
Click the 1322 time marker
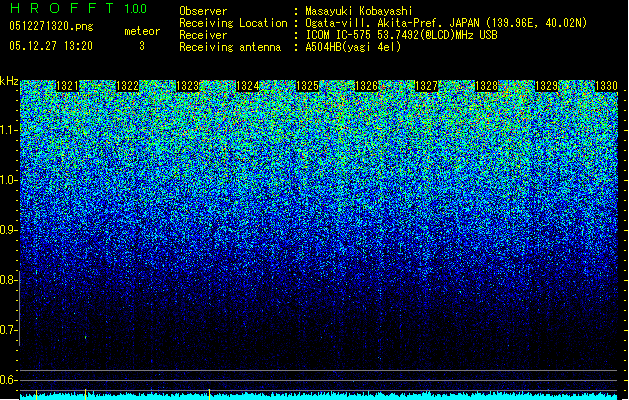pyautogui.click(x=128, y=86)
